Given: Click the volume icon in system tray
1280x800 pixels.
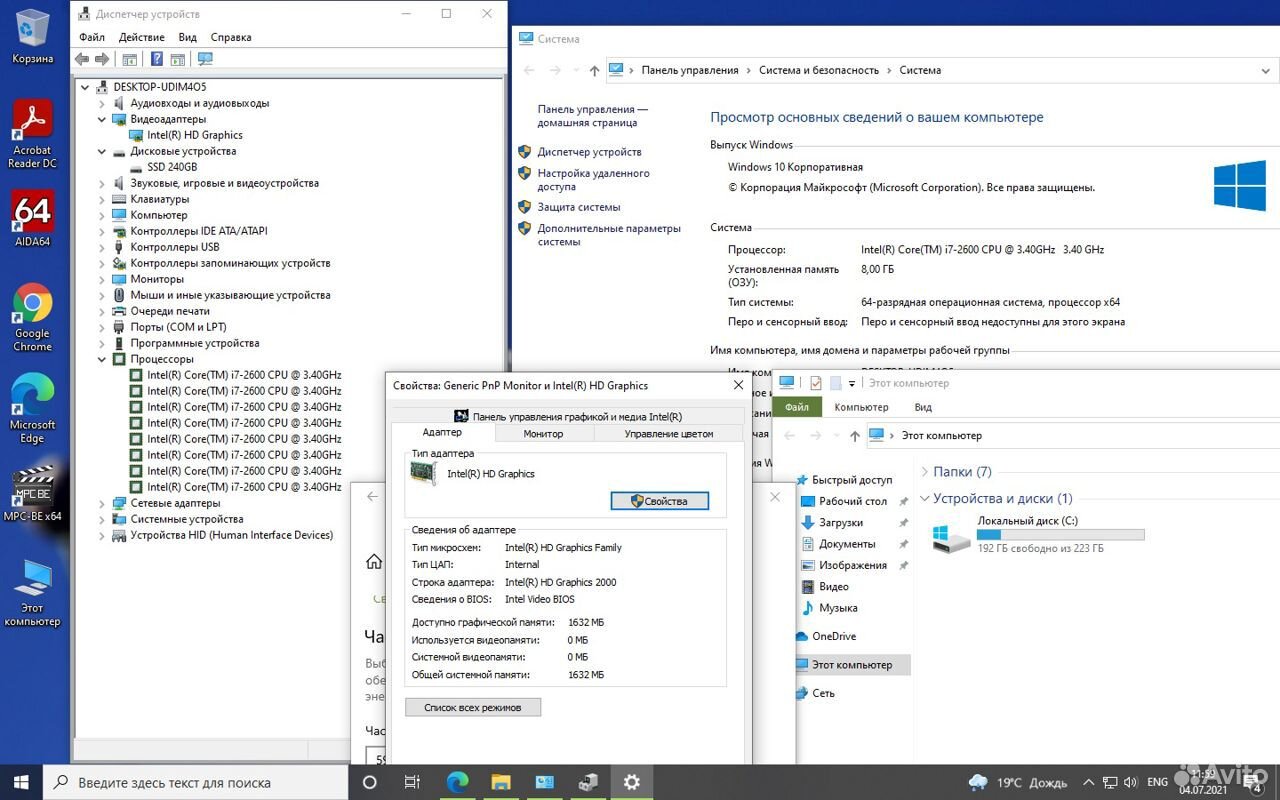Looking at the screenshot, I should coord(1131,782).
